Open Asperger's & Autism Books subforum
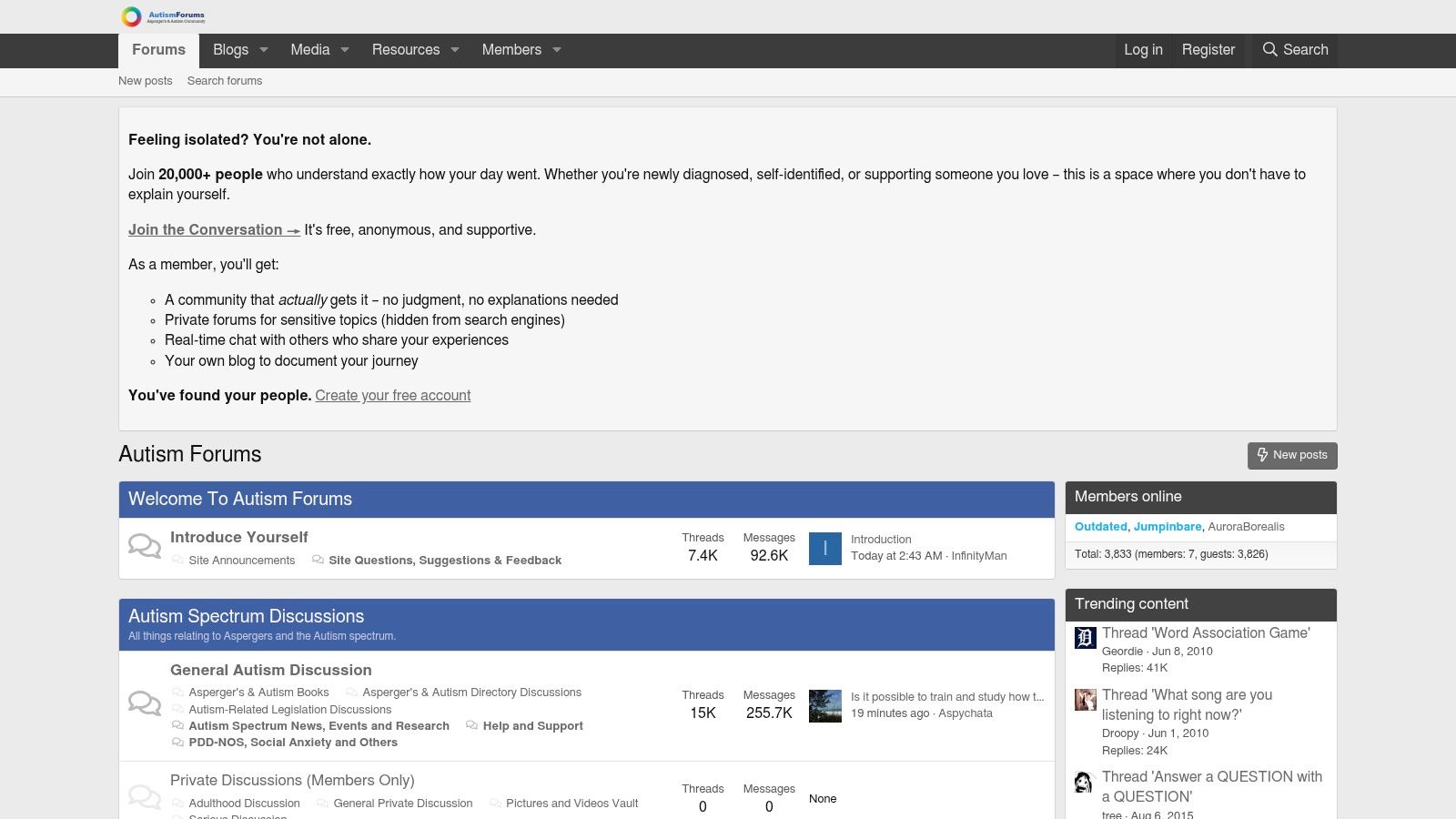The height and width of the screenshot is (819, 1456). point(259,693)
